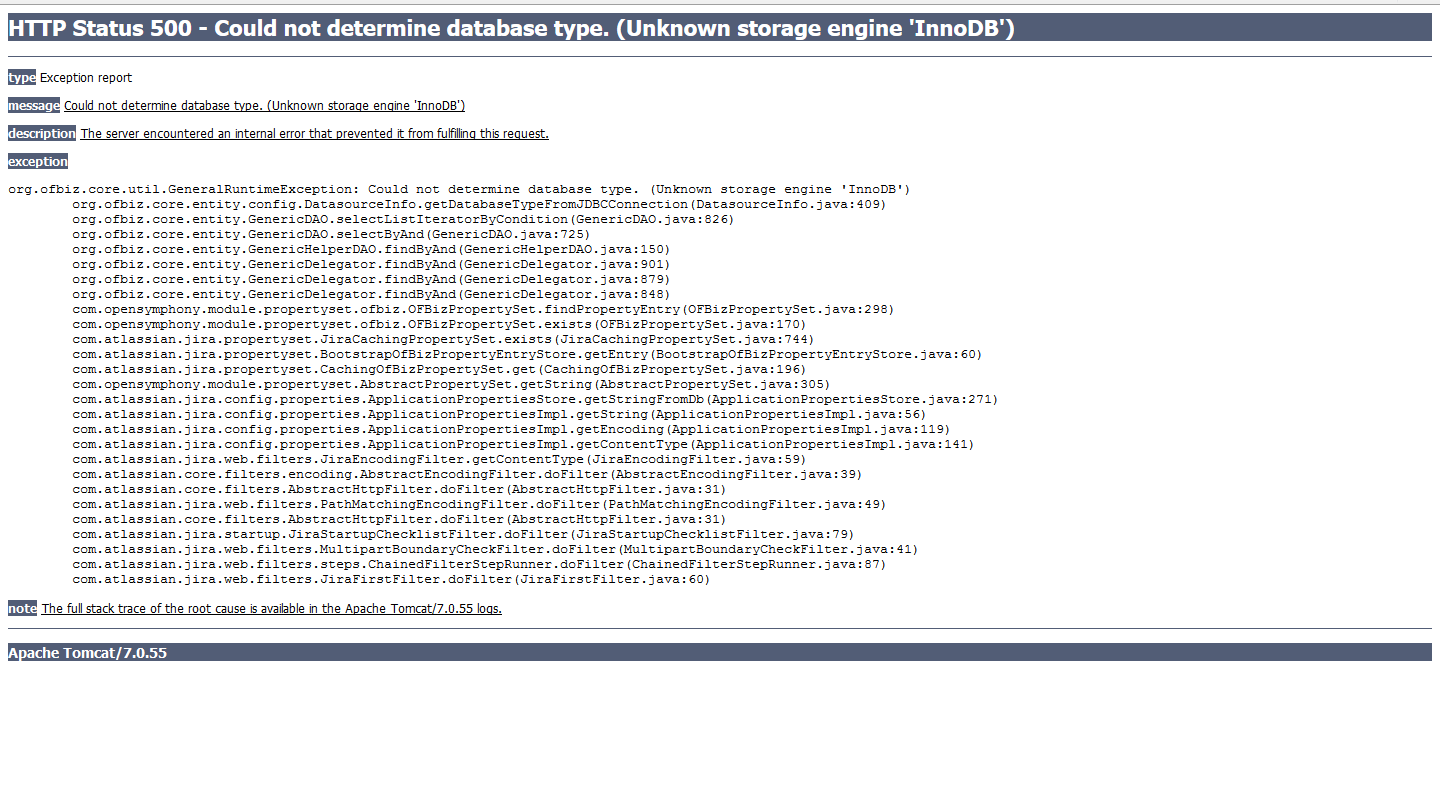Click the ApplicationPropertiesImpl.java:119 trace line
This screenshot has width=1440, height=787.
click(x=511, y=429)
